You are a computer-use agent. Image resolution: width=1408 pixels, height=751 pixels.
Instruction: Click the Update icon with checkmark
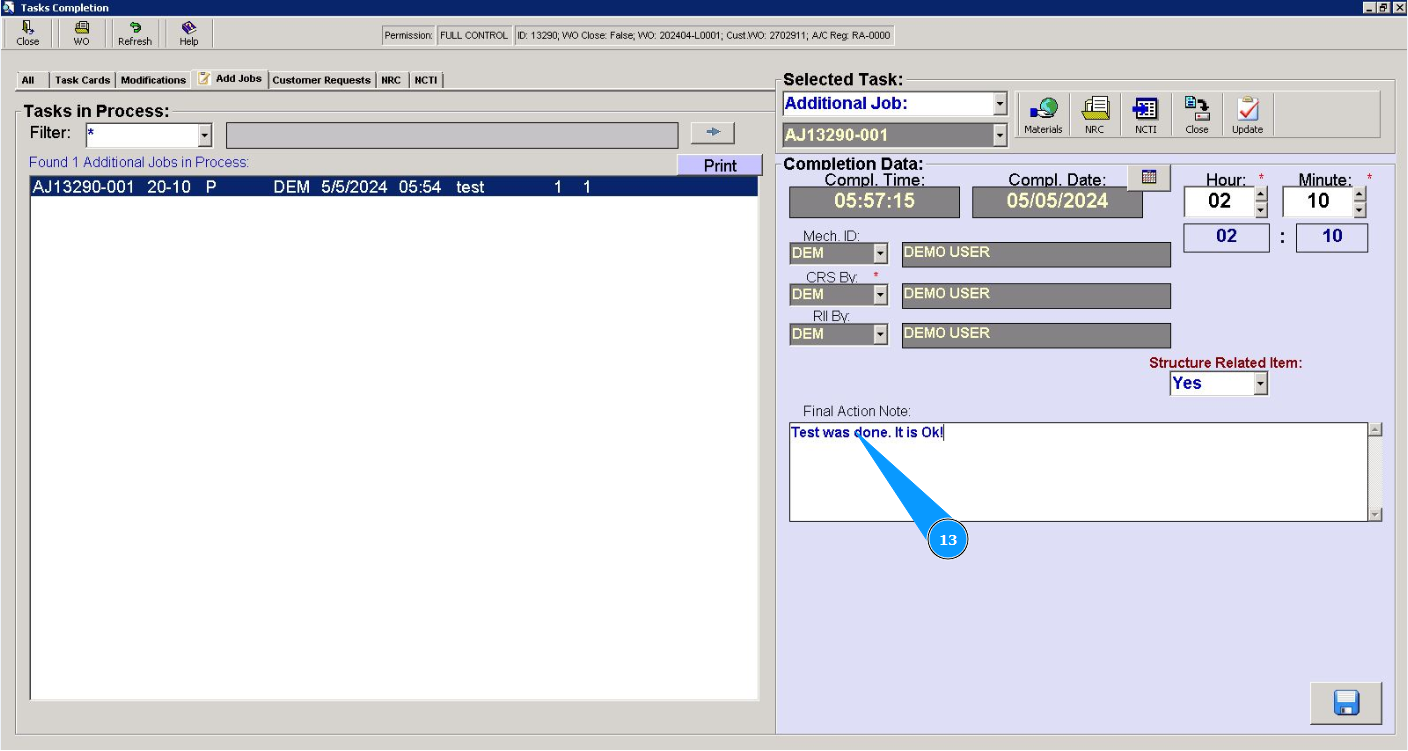click(1248, 115)
